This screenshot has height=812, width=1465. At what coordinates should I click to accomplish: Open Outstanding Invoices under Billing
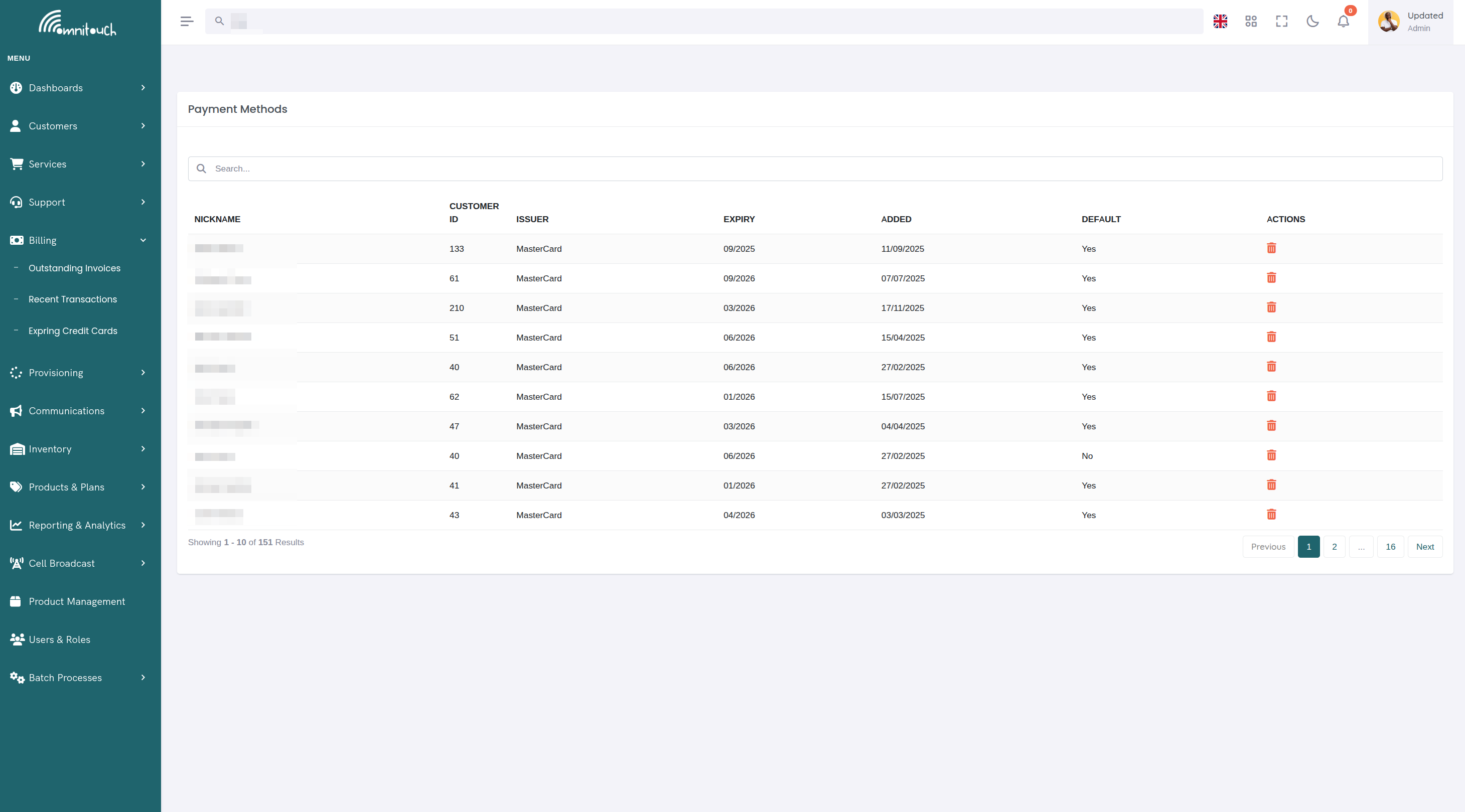pyautogui.click(x=74, y=268)
